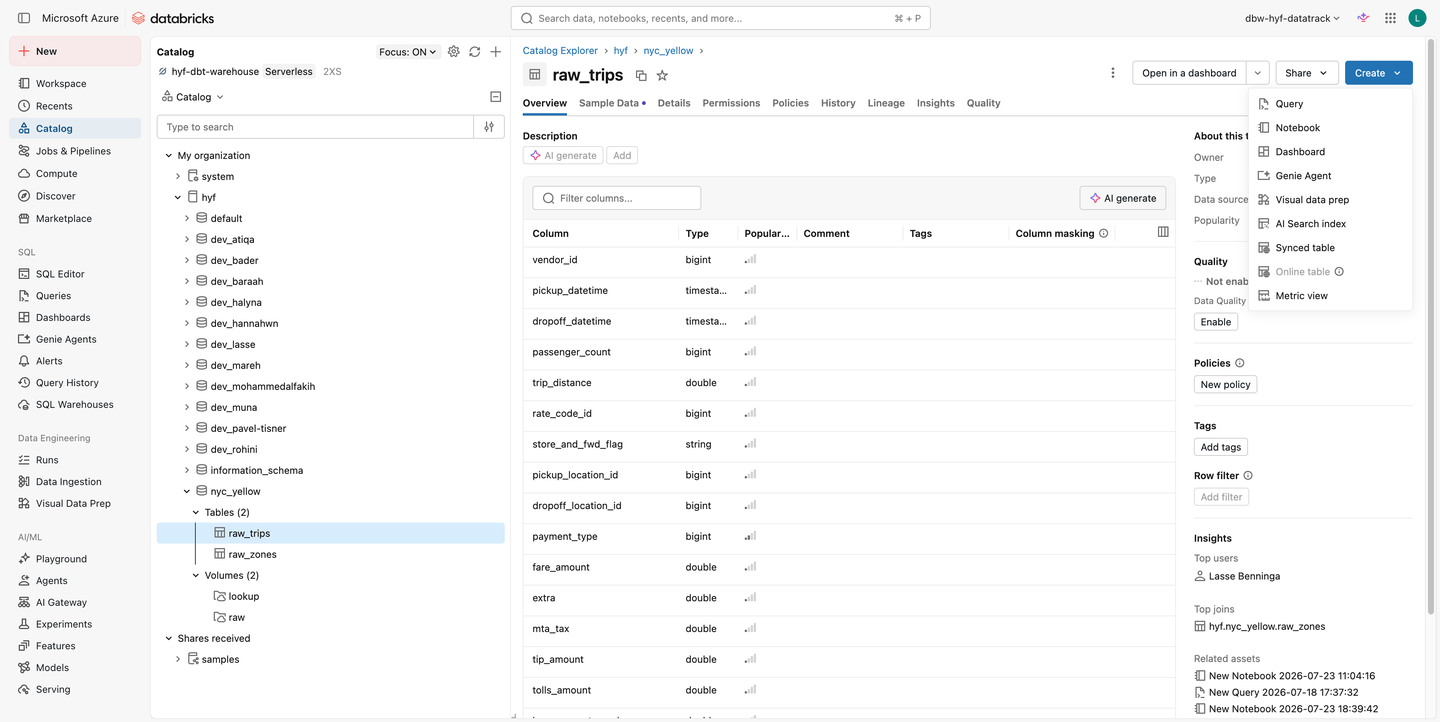
Task: Click AI generate above the columns table
Action: coord(1123,198)
